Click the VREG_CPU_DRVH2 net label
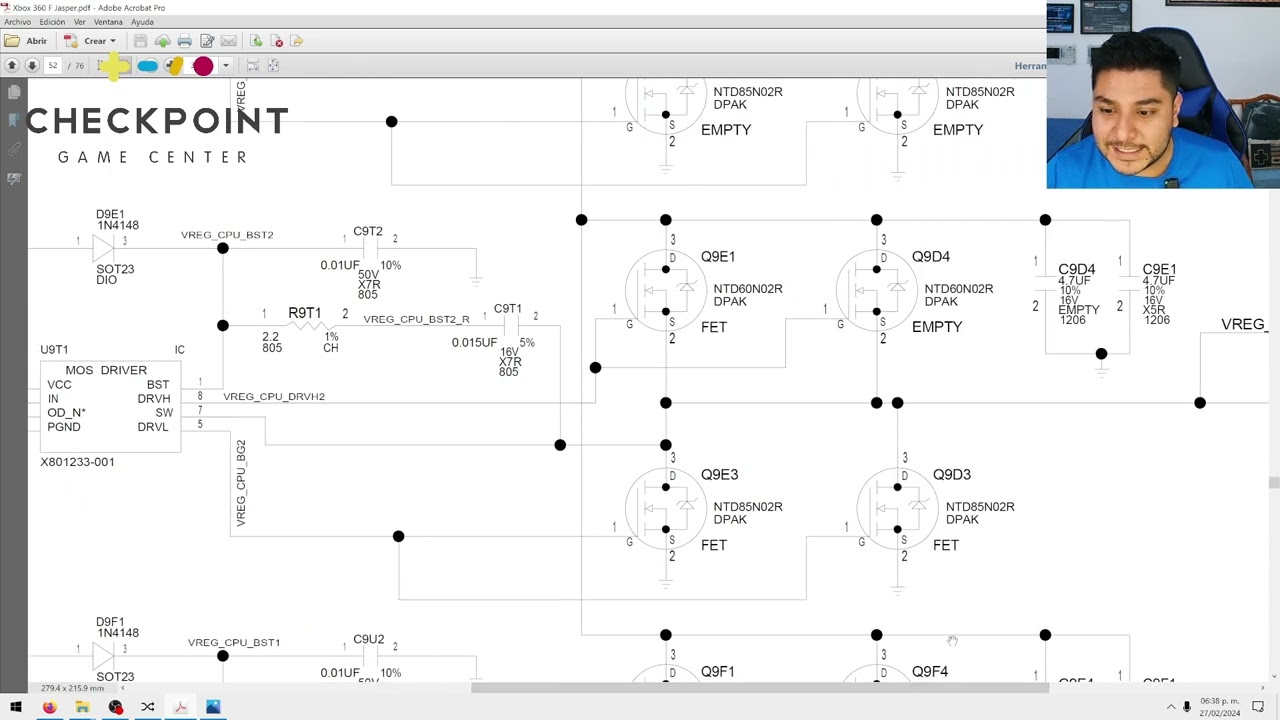Image resolution: width=1280 pixels, height=720 pixels. tap(274, 397)
